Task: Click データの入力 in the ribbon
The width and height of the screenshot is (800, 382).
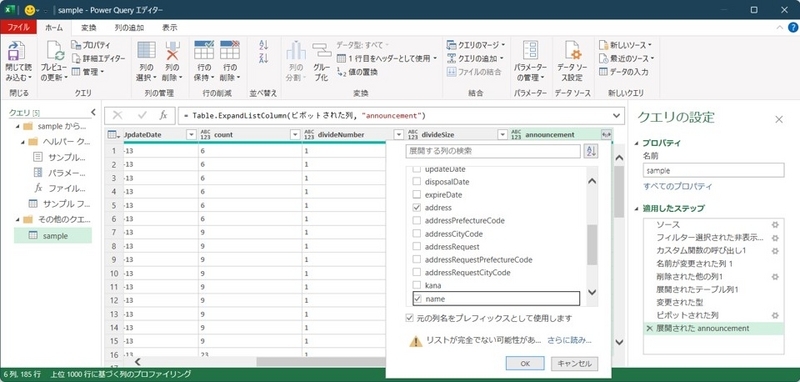Action: click(623, 72)
